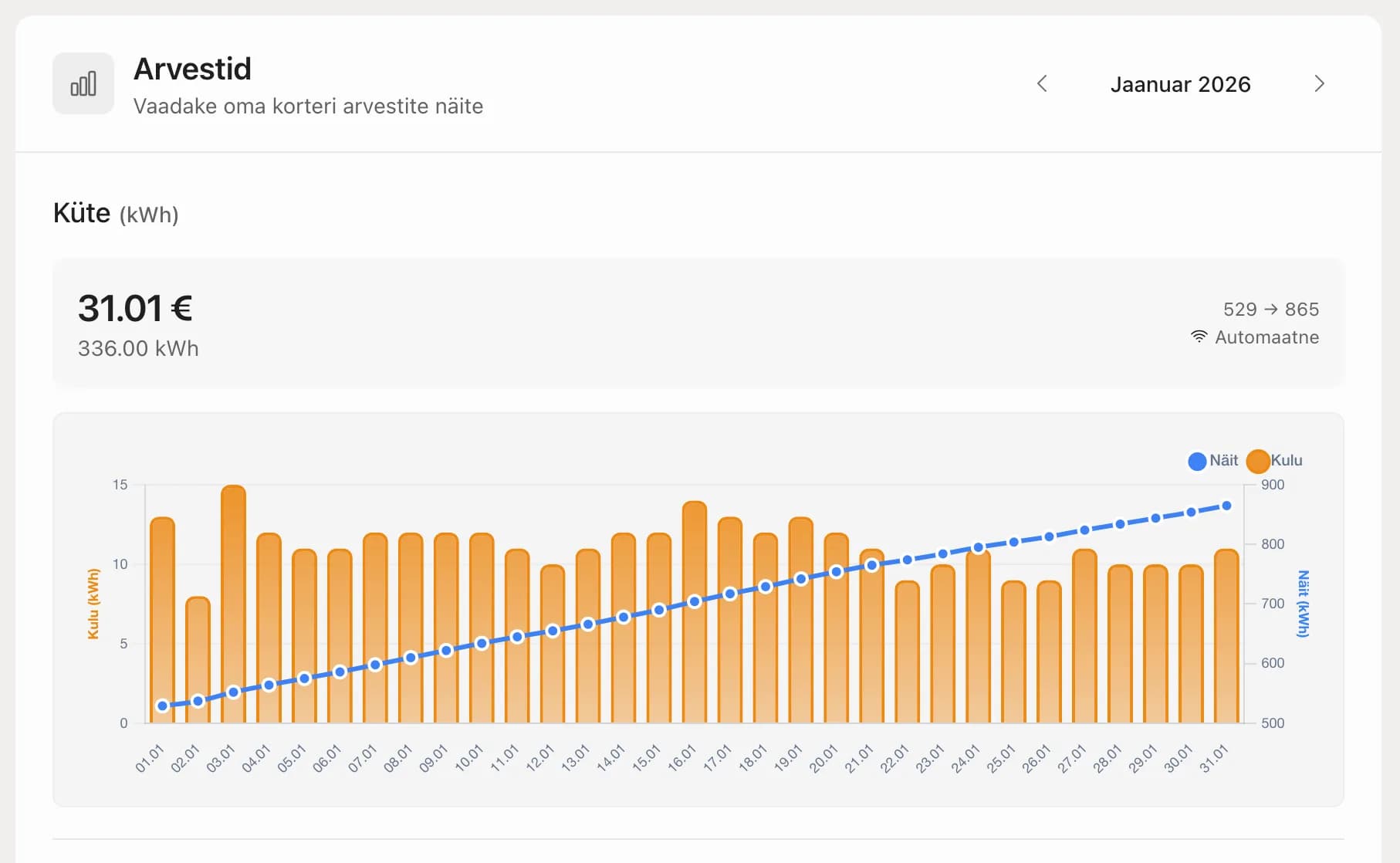Screen dimensions: 1400x863
Task: Click the Arvestid bar chart icon
Action: tap(83, 83)
